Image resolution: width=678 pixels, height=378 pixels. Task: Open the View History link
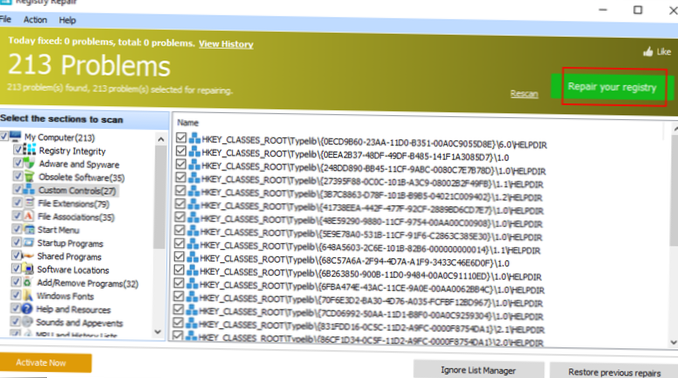click(x=226, y=44)
